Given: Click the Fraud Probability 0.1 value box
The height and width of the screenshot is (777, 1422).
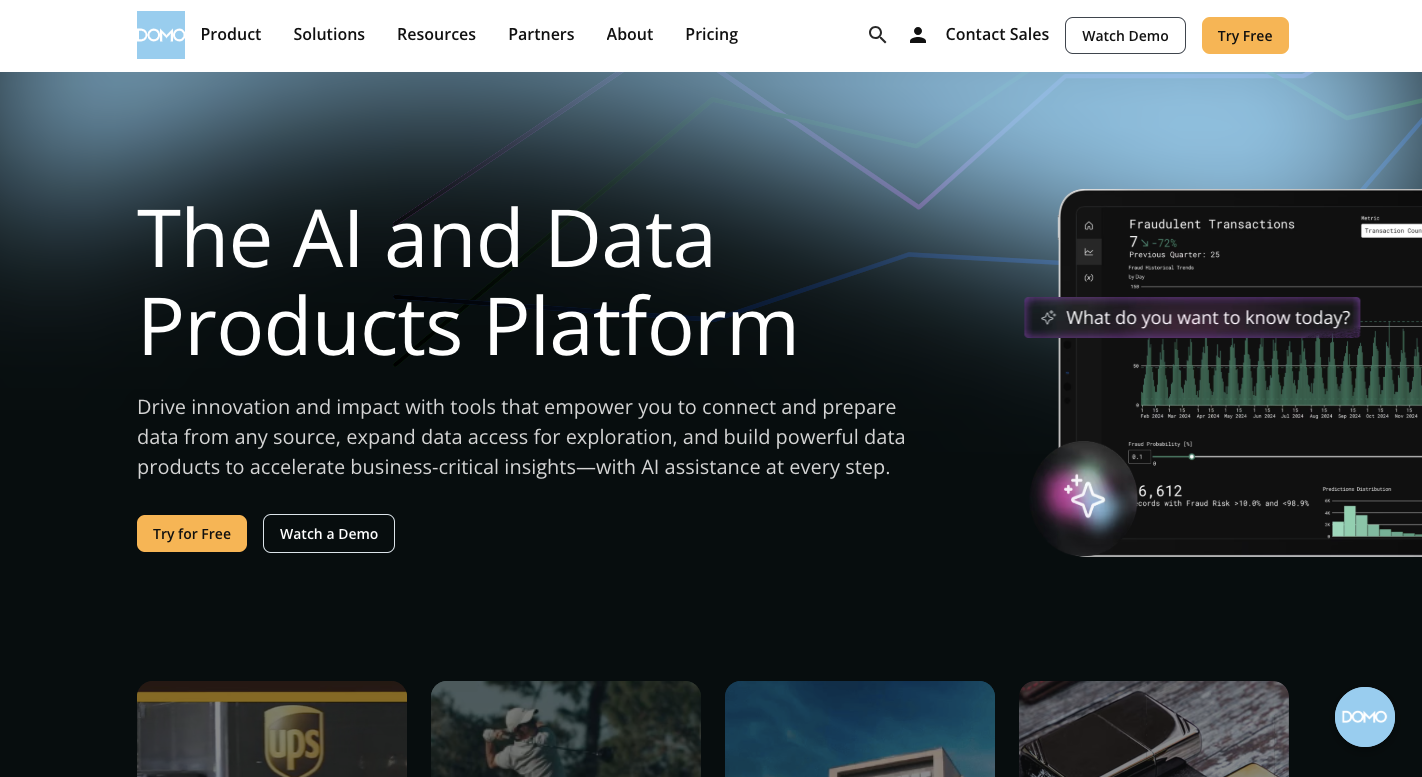Looking at the screenshot, I should click(x=1140, y=456).
